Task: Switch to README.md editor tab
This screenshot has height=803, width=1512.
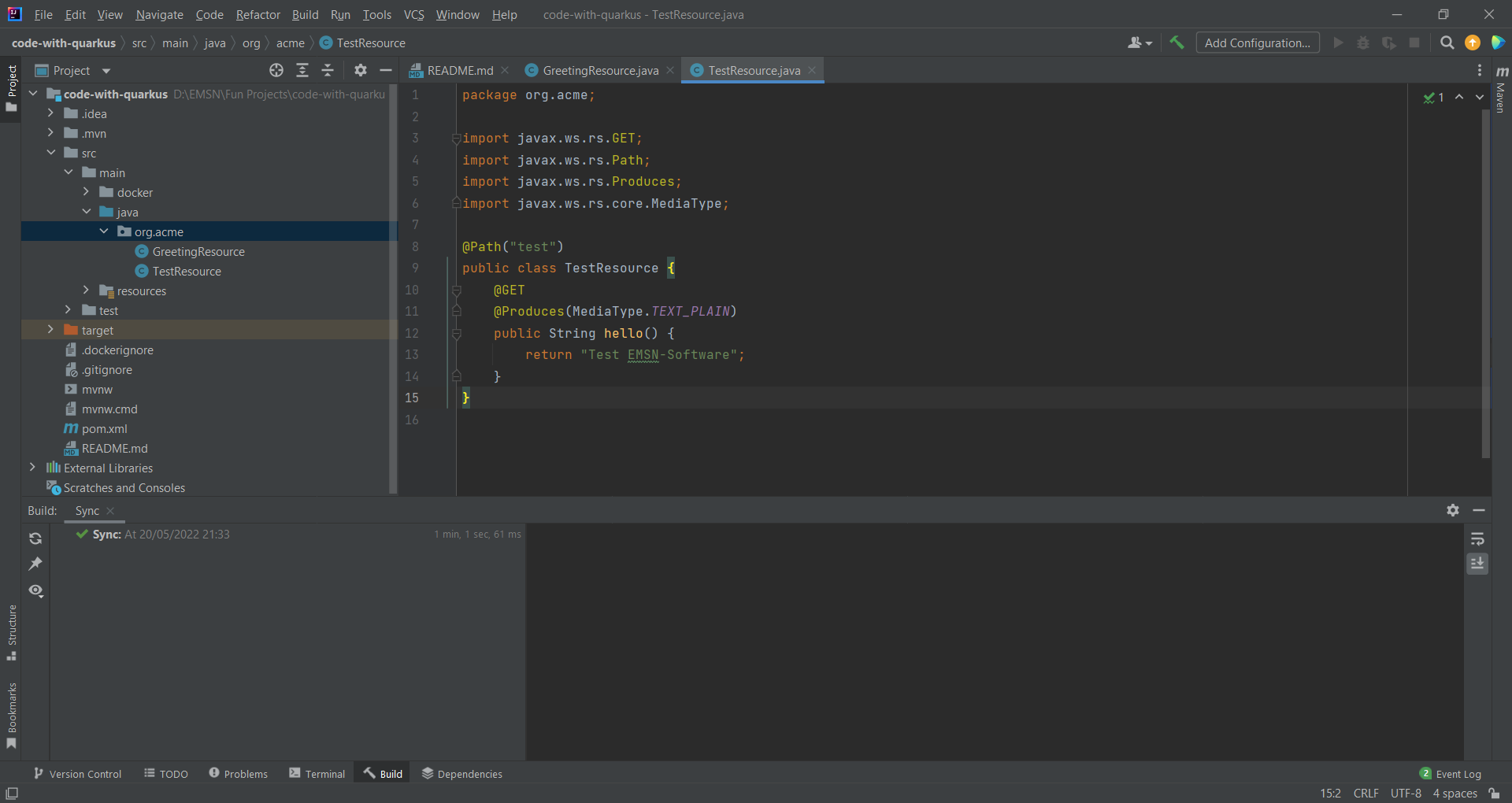Action: (x=460, y=70)
